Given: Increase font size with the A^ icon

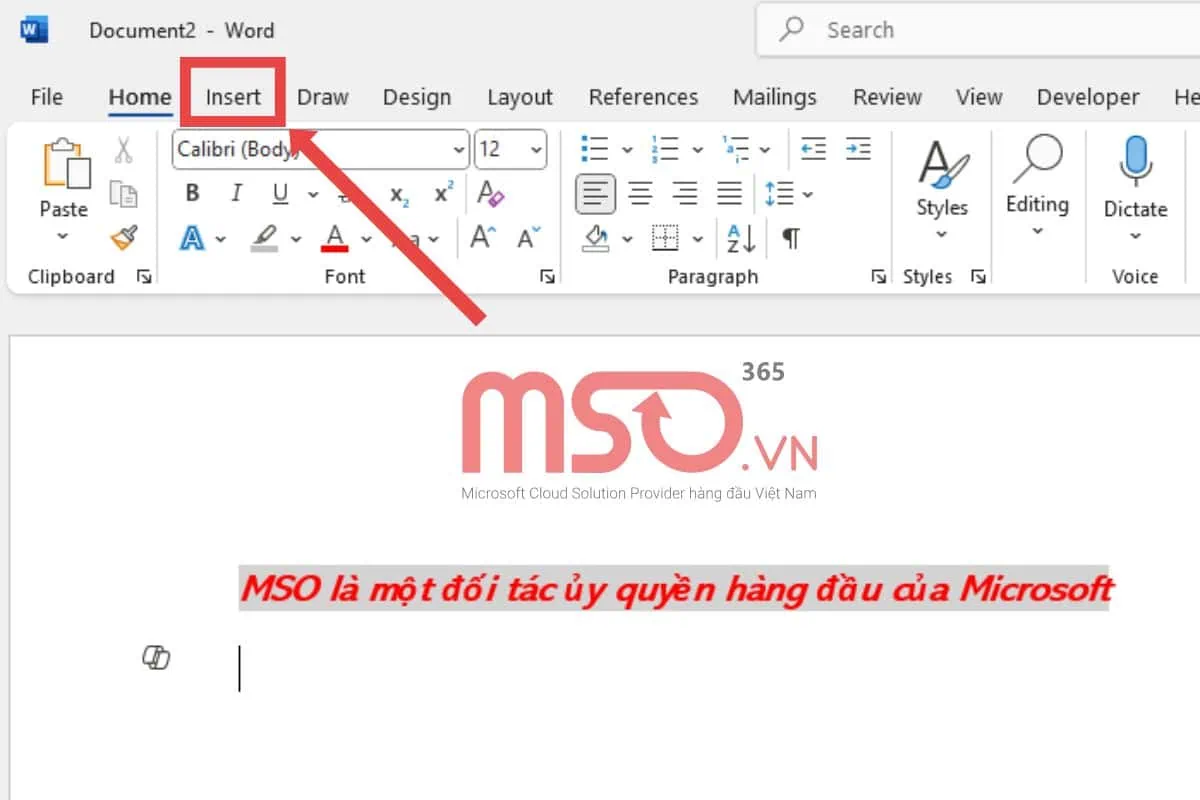Looking at the screenshot, I should 482,238.
